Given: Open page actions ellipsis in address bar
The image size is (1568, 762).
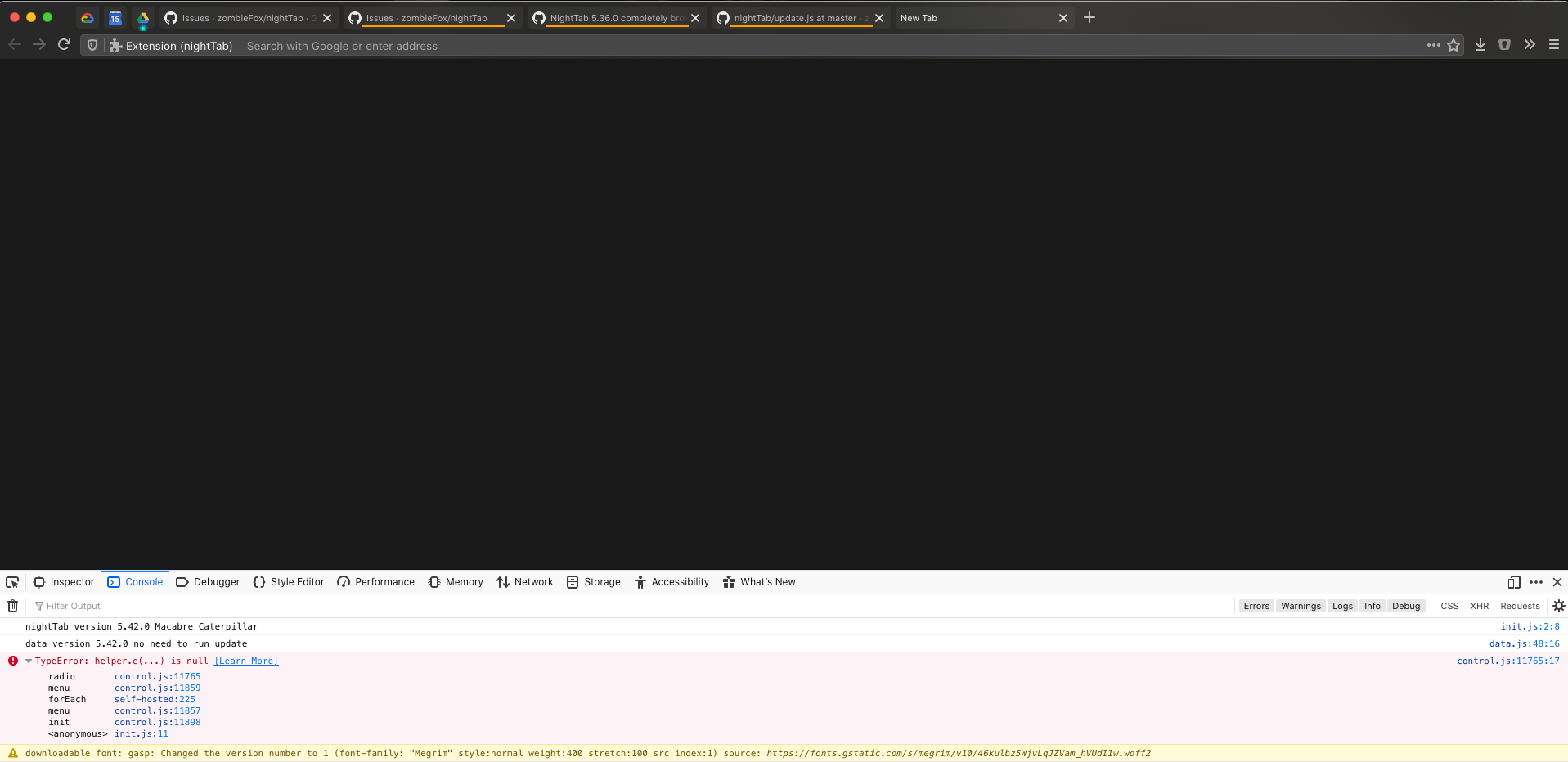Looking at the screenshot, I should tap(1433, 45).
